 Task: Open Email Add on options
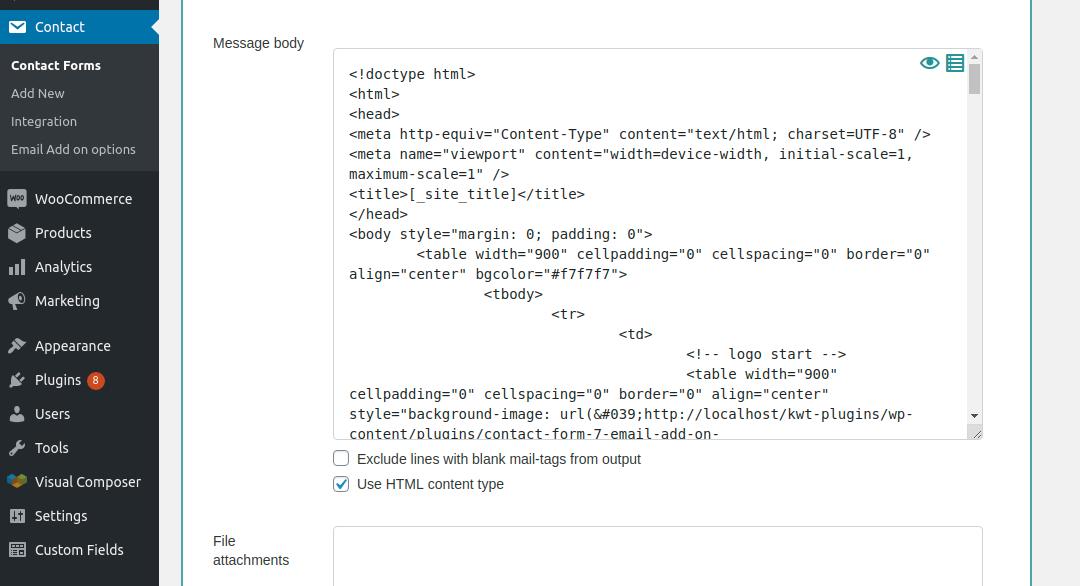[73, 149]
